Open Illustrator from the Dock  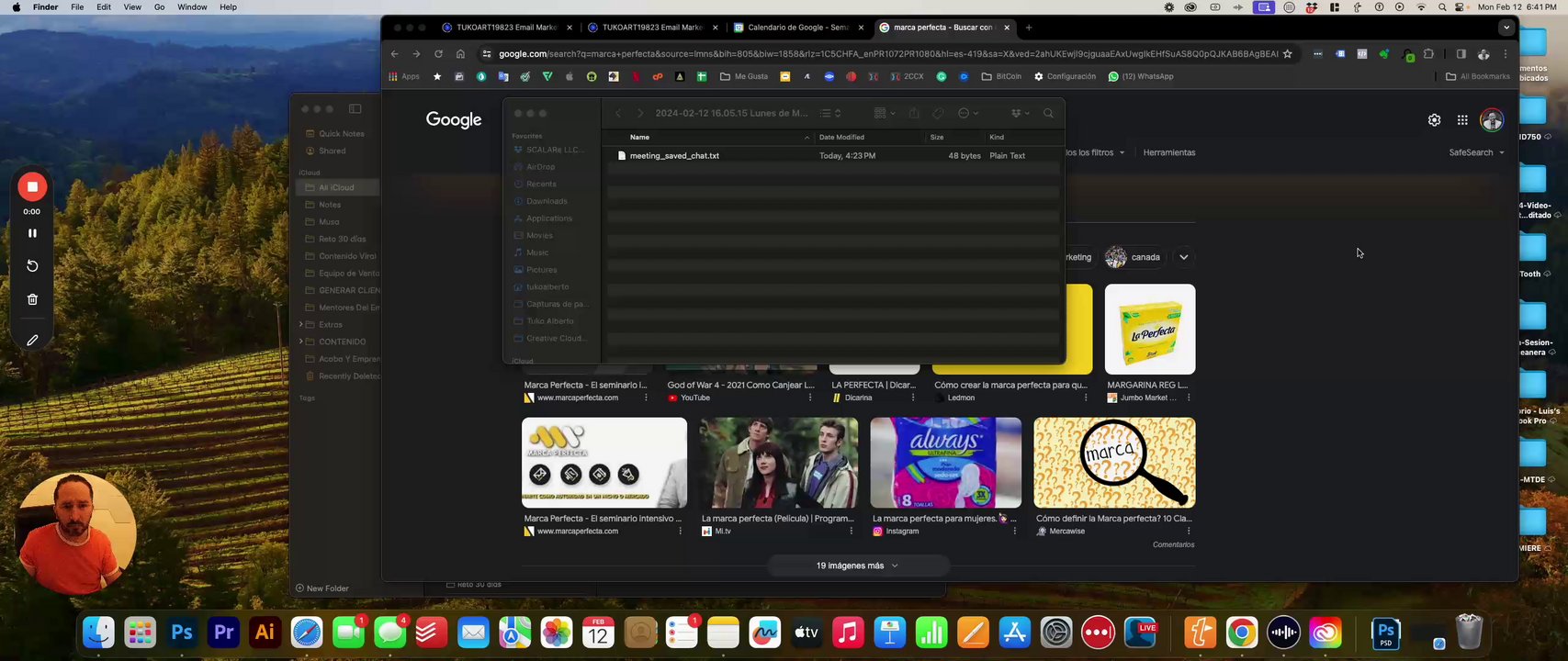(x=265, y=633)
